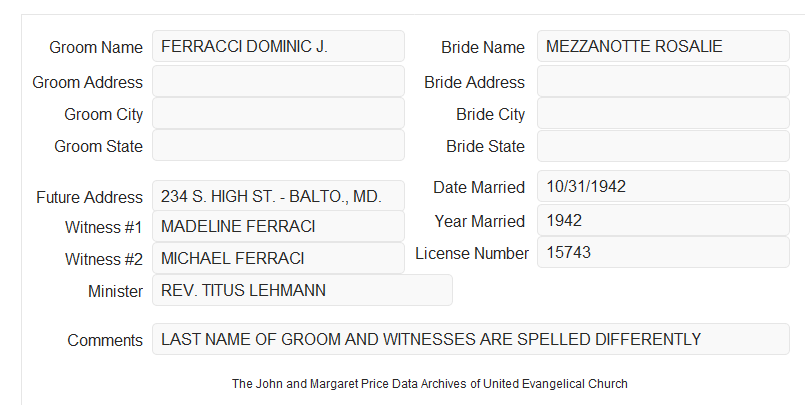The width and height of the screenshot is (805, 405).
Task: Click Witness #2 field MICHAEL FERRACI
Action: pos(278,258)
